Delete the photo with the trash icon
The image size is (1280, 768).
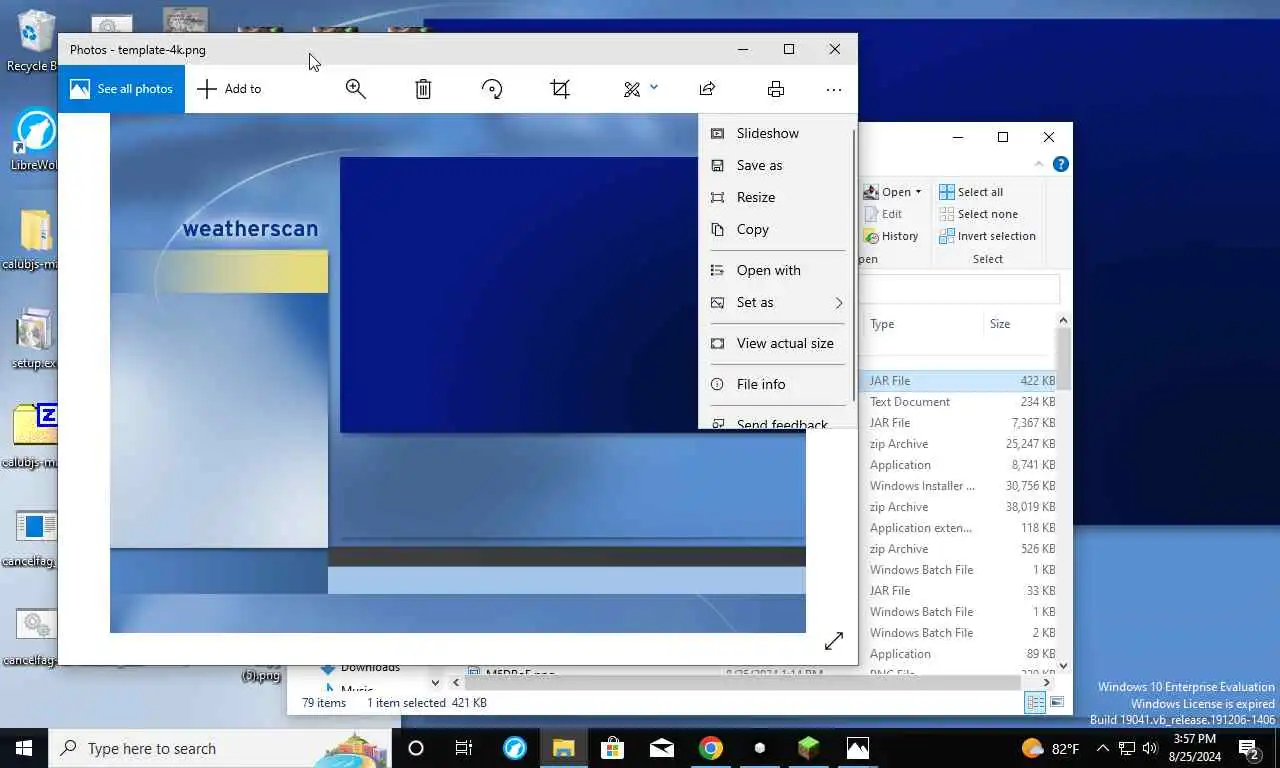point(423,89)
